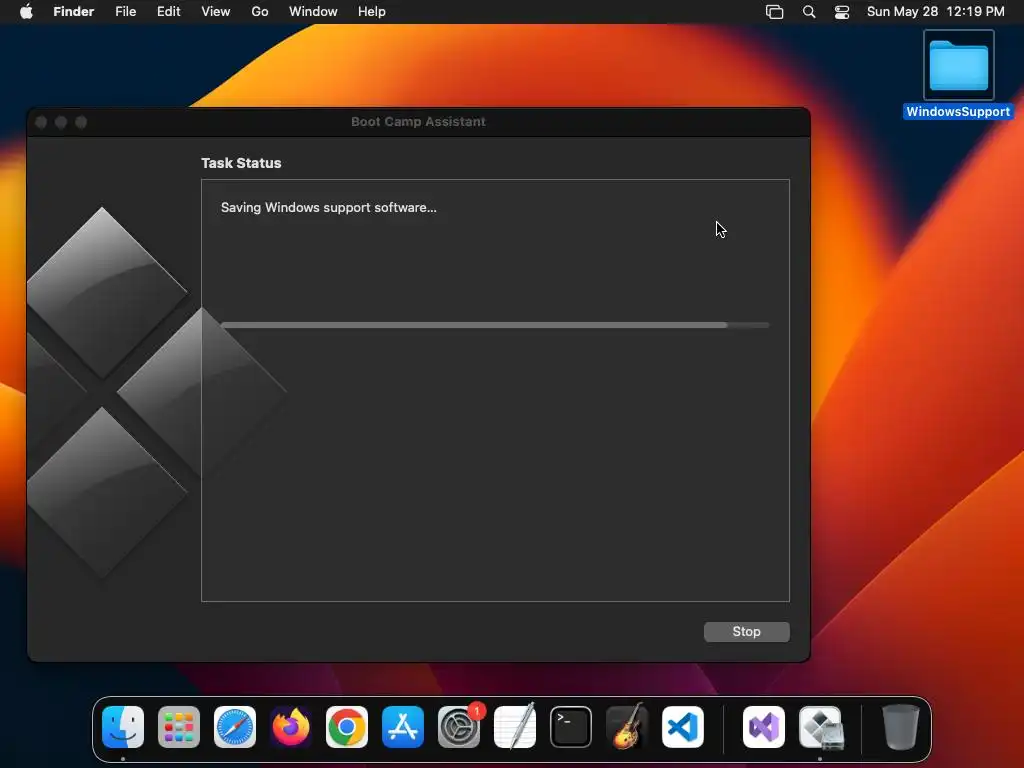Open the Help menu
Image resolution: width=1024 pixels, height=768 pixels.
point(372,12)
